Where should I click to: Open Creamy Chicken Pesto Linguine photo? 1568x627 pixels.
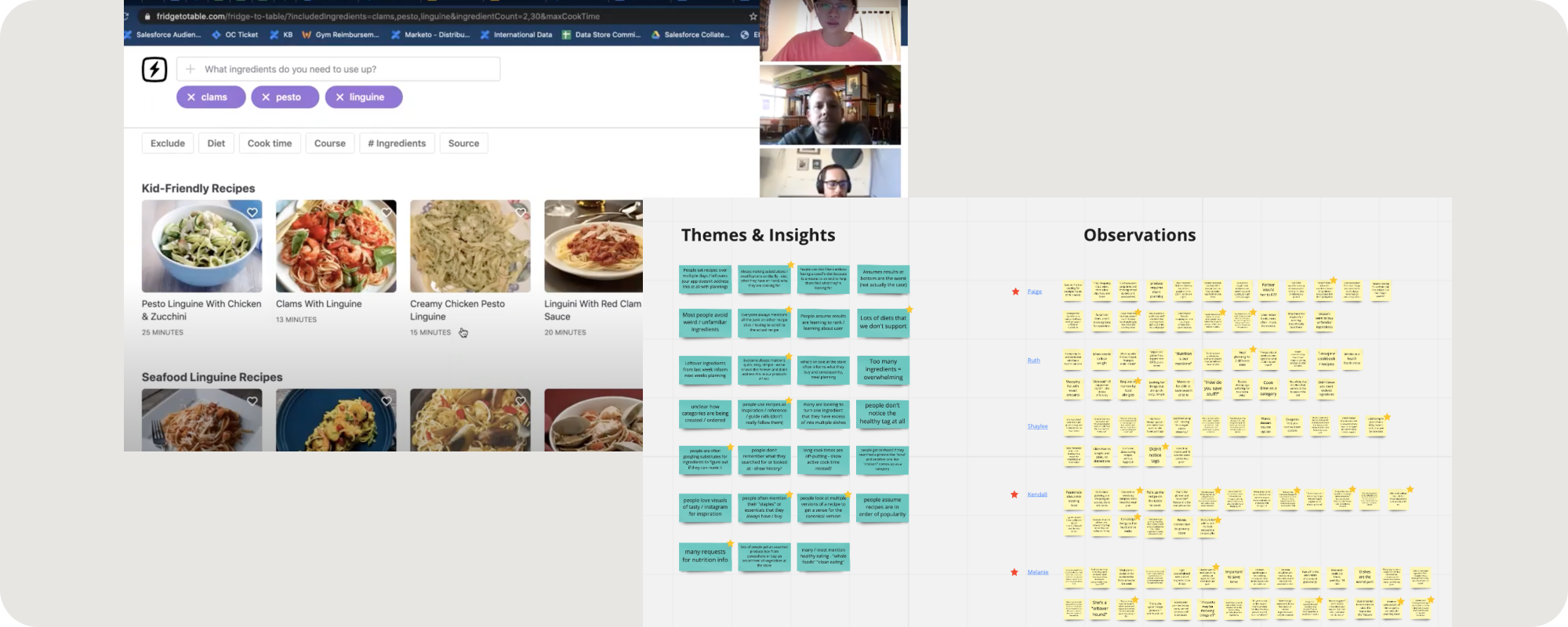(470, 246)
